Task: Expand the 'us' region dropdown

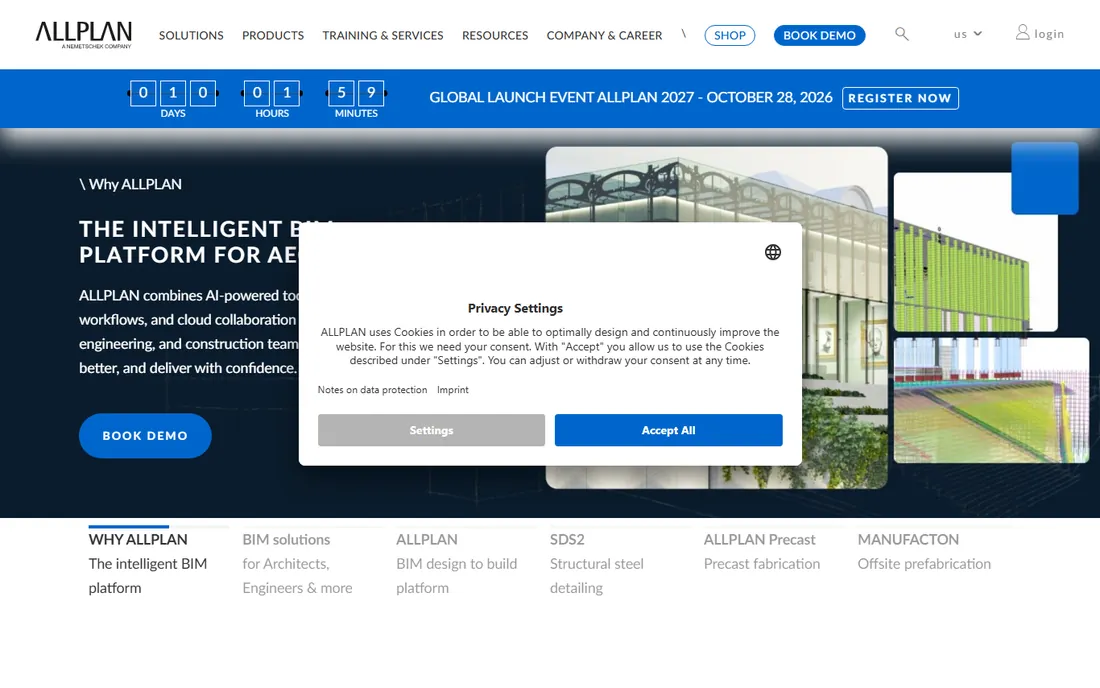Action: 967,34
